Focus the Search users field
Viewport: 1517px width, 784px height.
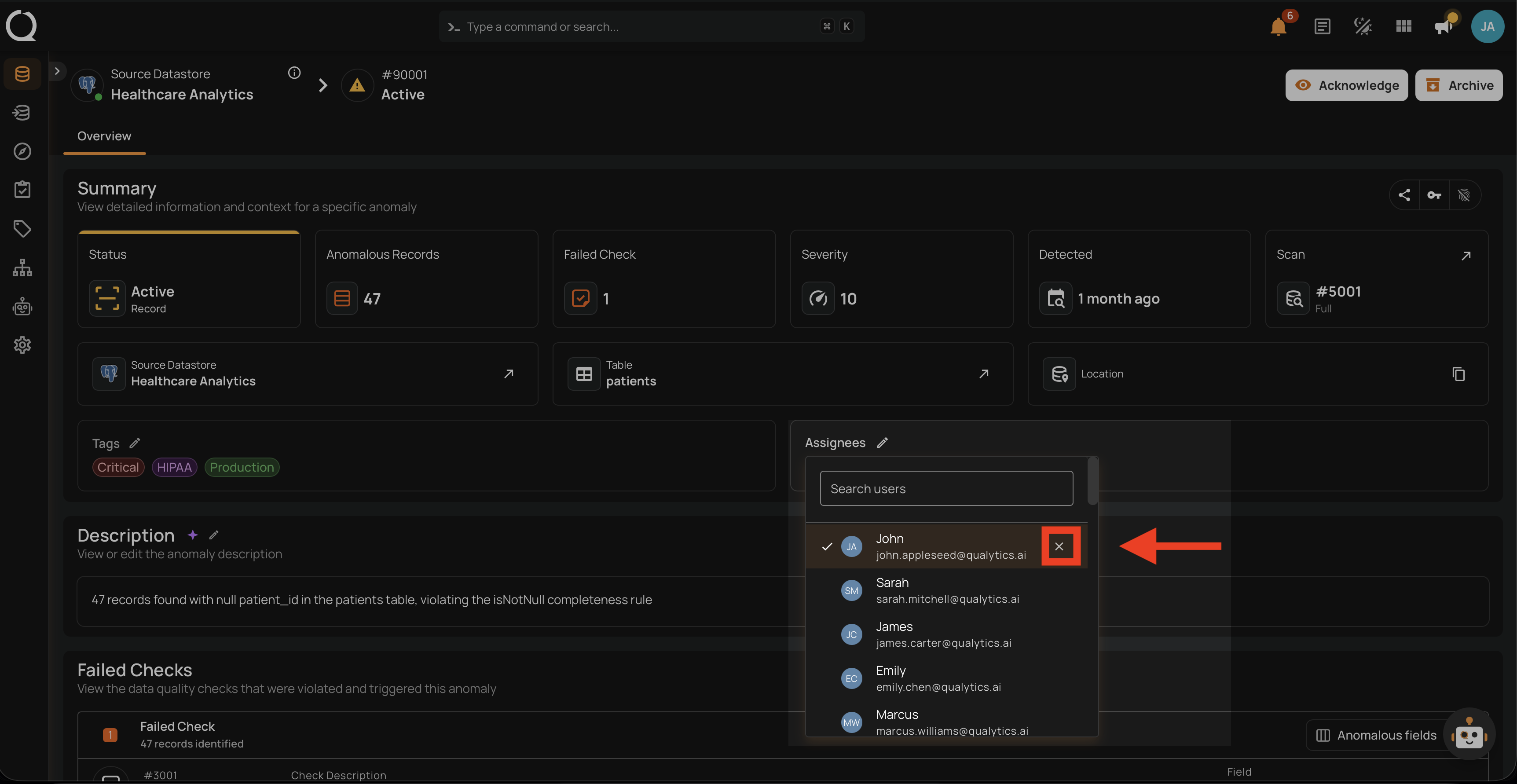click(x=946, y=488)
